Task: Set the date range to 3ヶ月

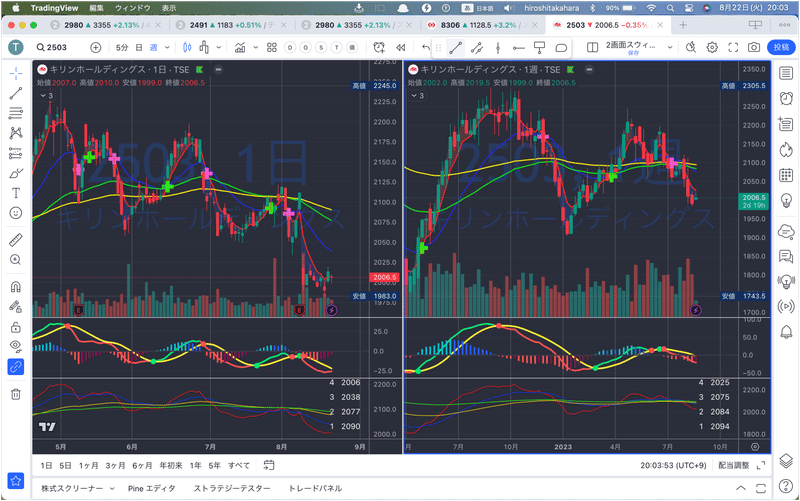Action: [115, 465]
